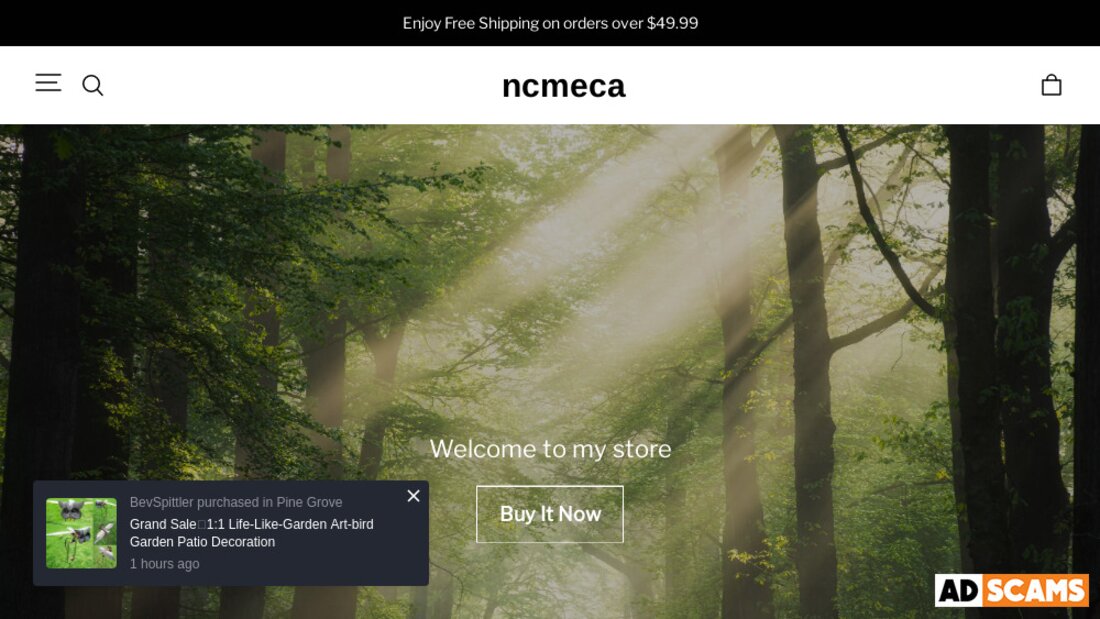Click the 1 hours ago timestamp
Viewport: 1100px width, 619px height.
pos(164,564)
